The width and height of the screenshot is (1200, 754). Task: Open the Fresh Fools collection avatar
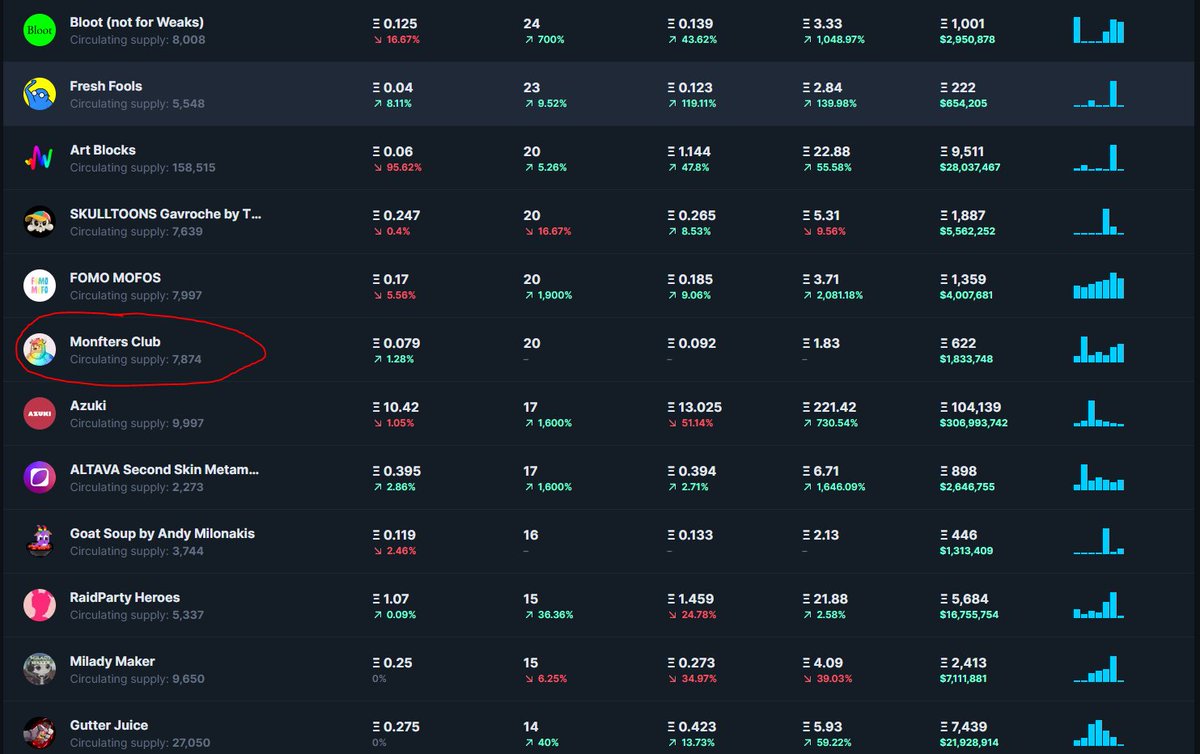click(39, 94)
